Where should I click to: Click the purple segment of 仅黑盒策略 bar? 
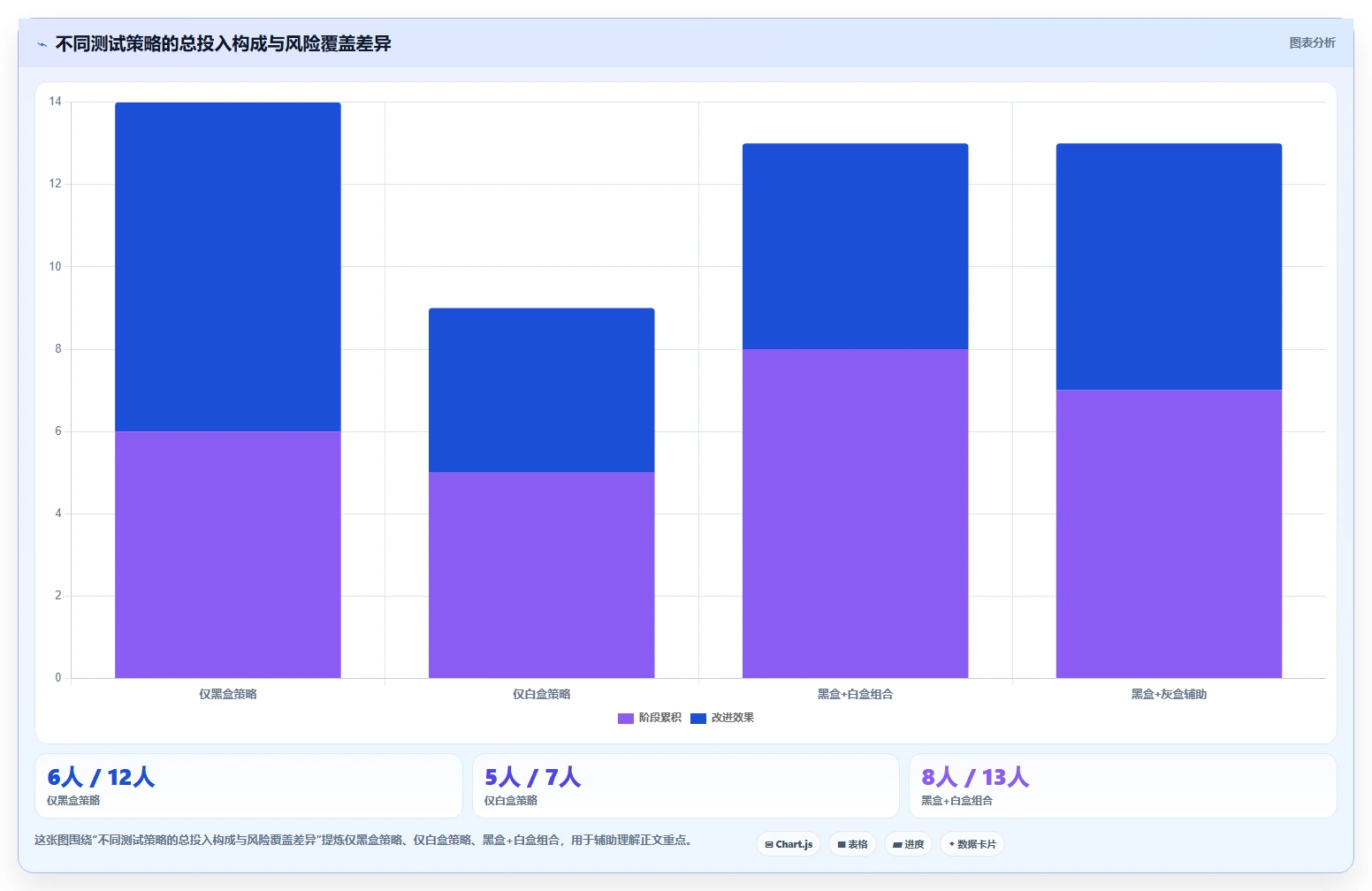pyautogui.click(x=228, y=554)
